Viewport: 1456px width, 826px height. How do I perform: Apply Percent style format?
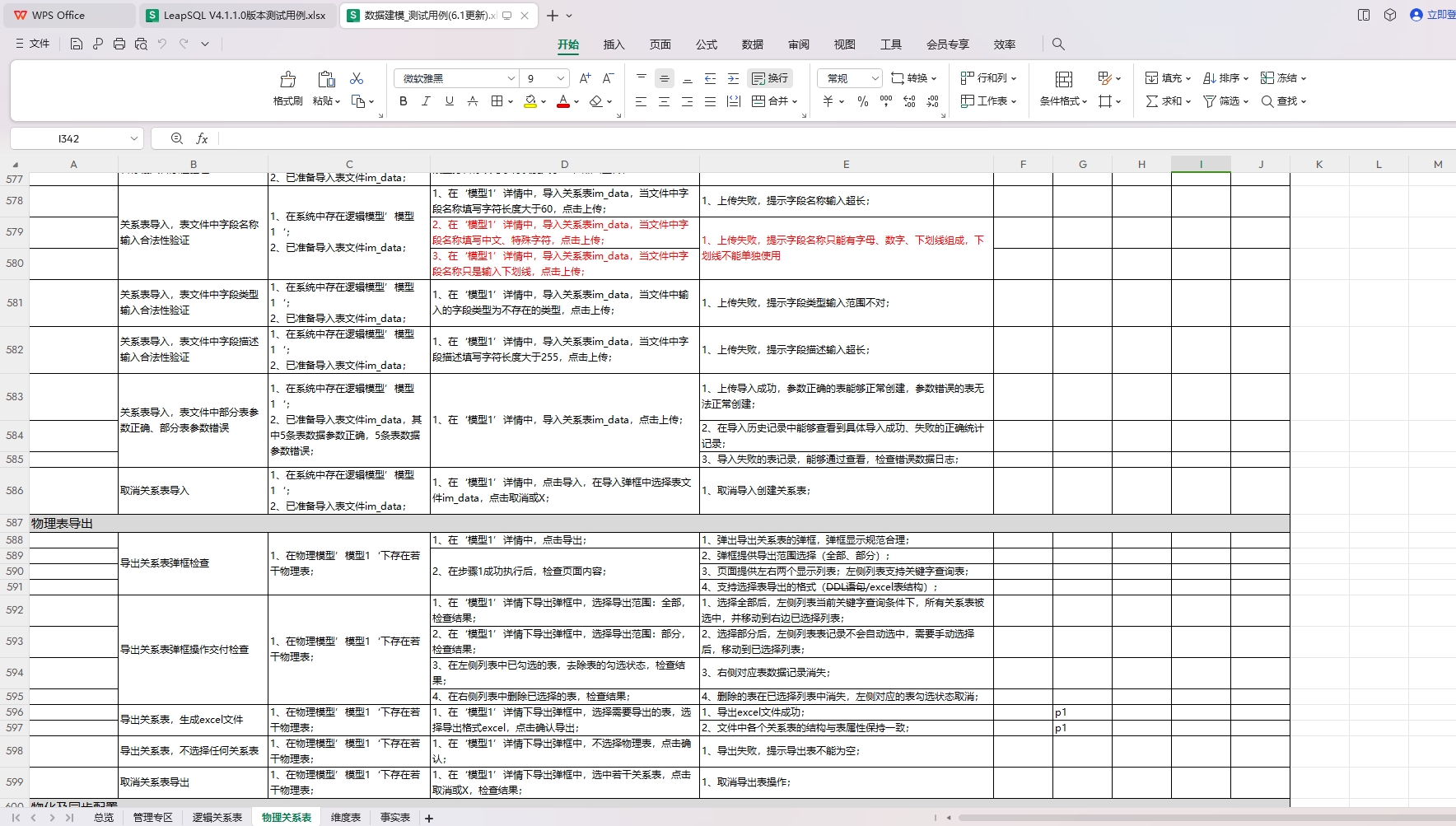[863, 101]
